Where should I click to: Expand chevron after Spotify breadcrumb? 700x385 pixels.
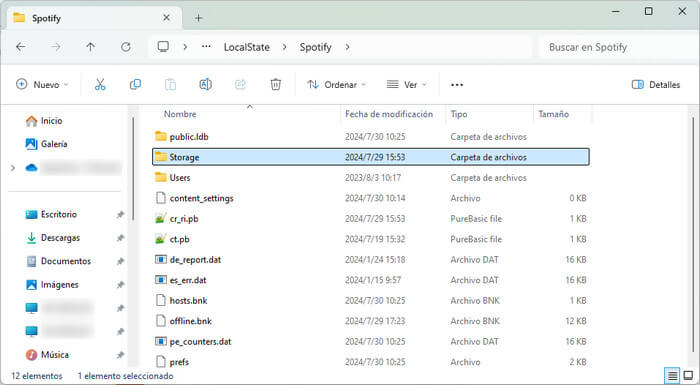[347, 47]
